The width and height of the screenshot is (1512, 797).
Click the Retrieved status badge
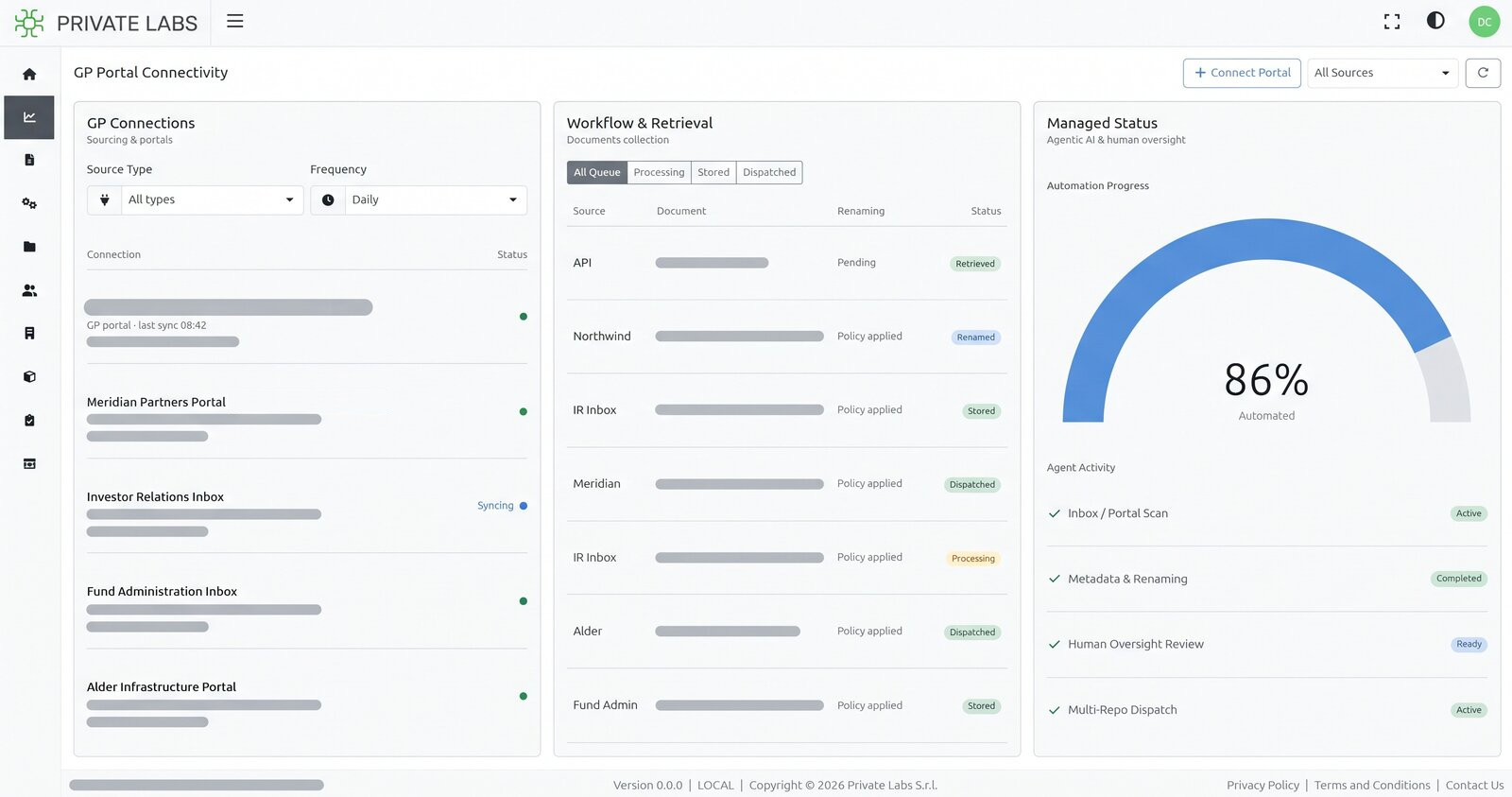pyautogui.click(x=975, y=264)
